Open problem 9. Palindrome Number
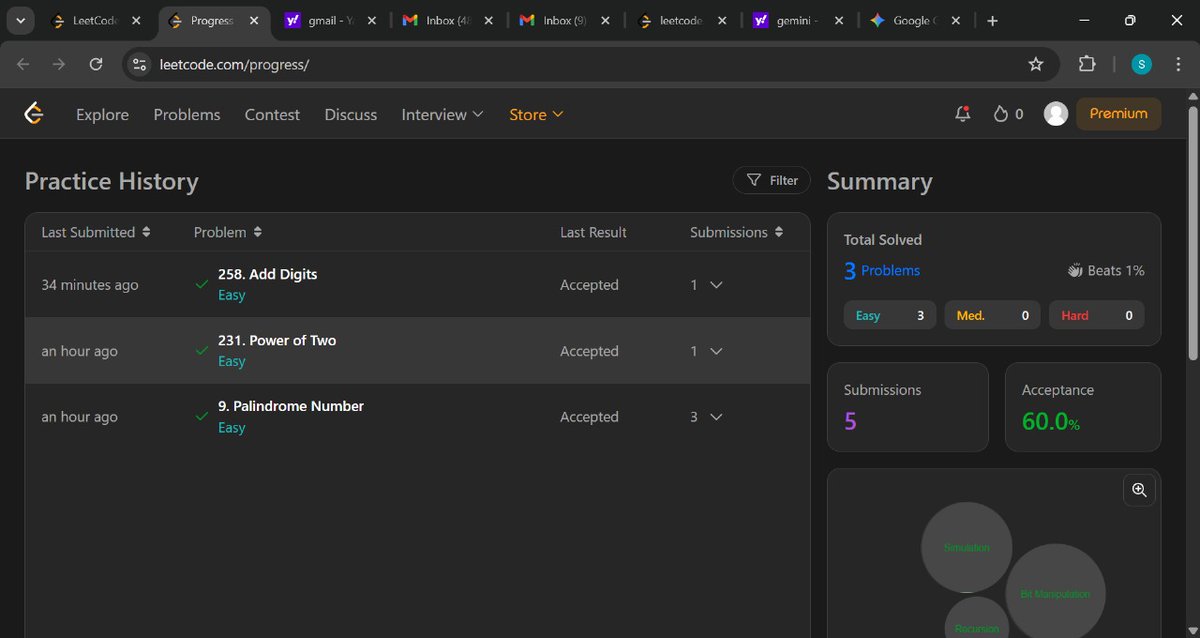Viewport: 1200px width, 638px height. tap(291, 406)
